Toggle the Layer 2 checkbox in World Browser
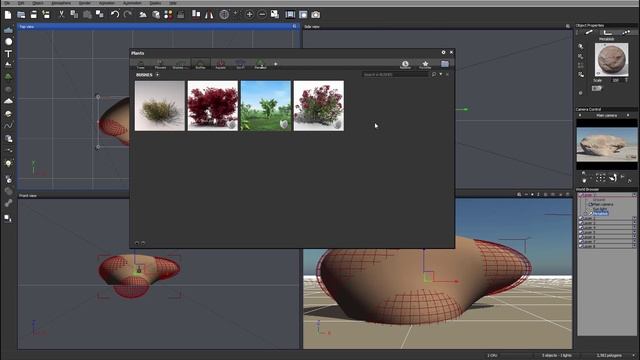 [x=581, y=218]
